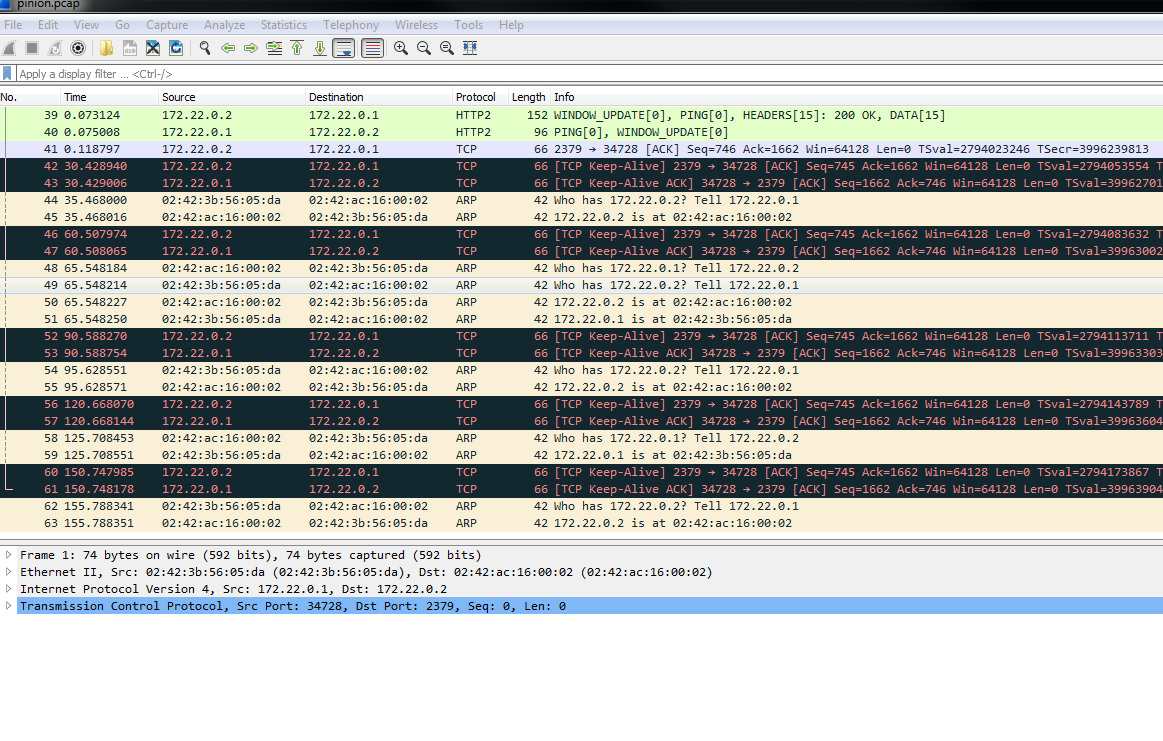Toggle packet list colorization
Image resolution: width=1163 pixels, height=741 pixels.
point(372,47)
